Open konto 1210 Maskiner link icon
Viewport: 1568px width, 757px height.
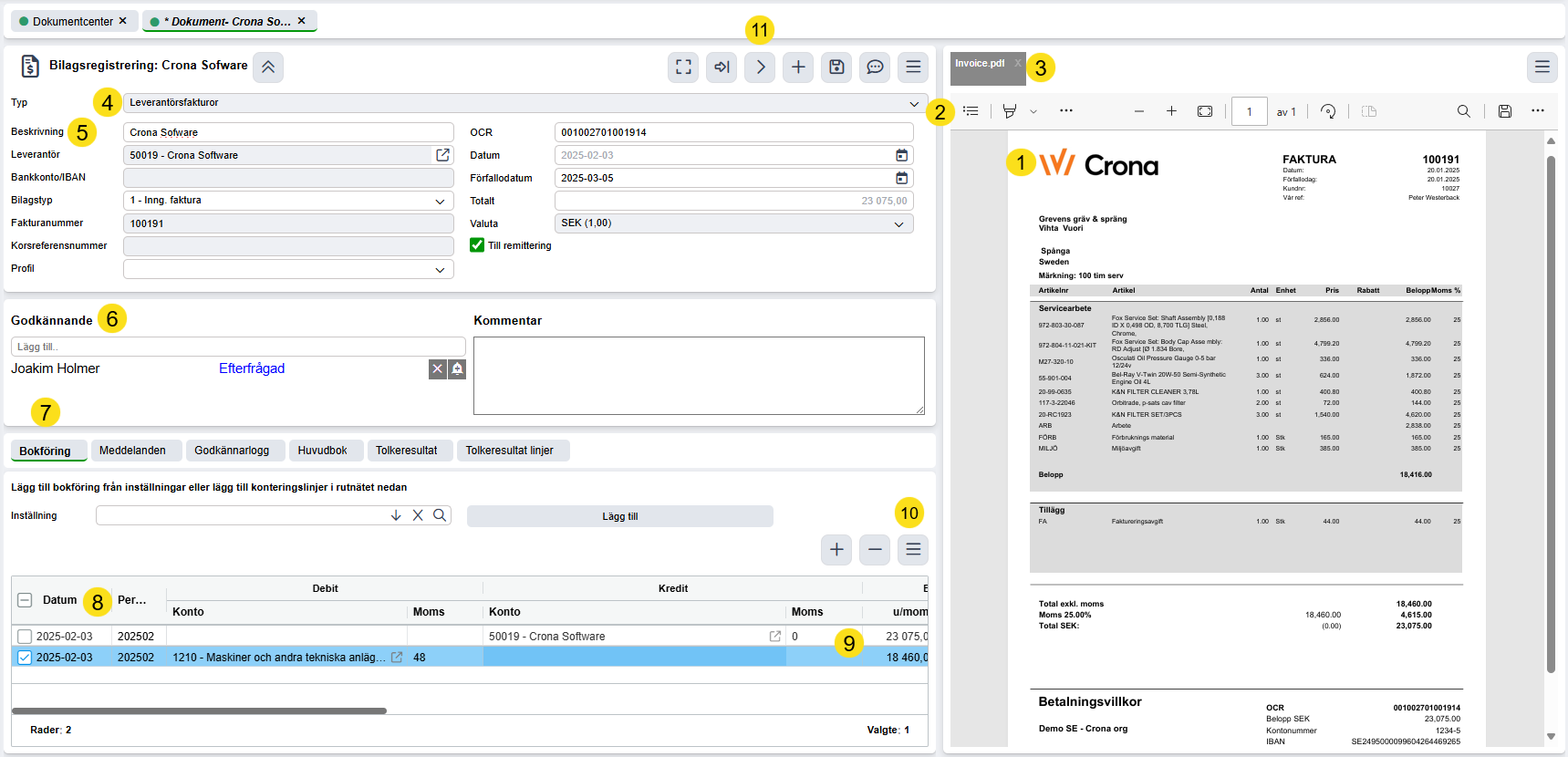[x=397, y=658]
